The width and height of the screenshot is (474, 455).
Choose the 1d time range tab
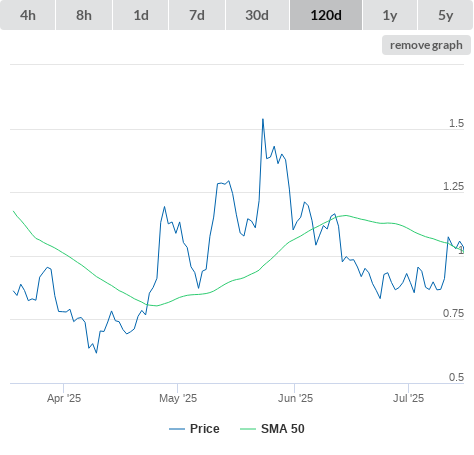click(x=141, y=15)
